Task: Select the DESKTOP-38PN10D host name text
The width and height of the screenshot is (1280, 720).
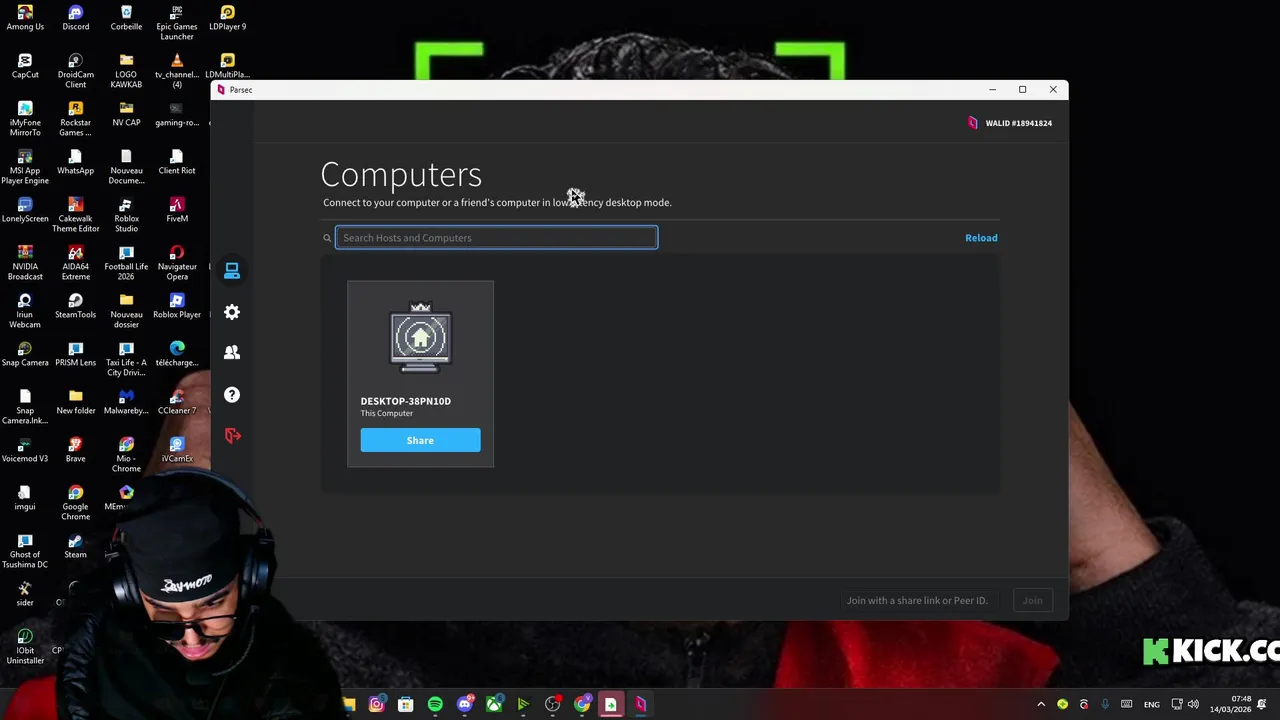Action: pyautogui.click(x=405, y=401)
